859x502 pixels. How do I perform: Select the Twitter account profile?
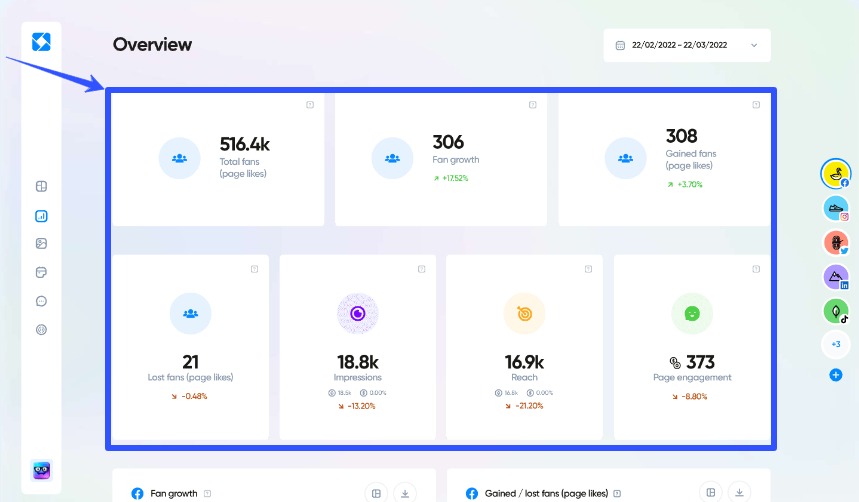pos(835,243)
